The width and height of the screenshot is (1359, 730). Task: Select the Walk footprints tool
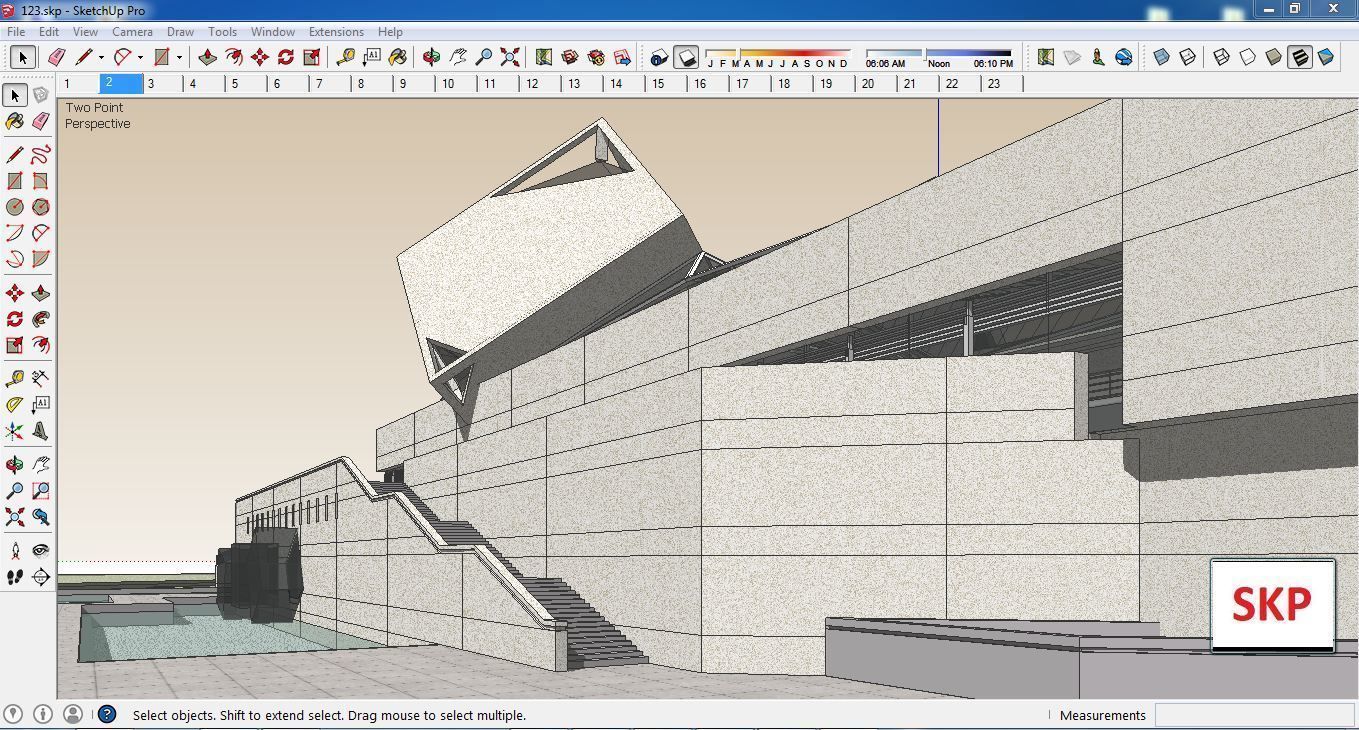coord(14,577)
